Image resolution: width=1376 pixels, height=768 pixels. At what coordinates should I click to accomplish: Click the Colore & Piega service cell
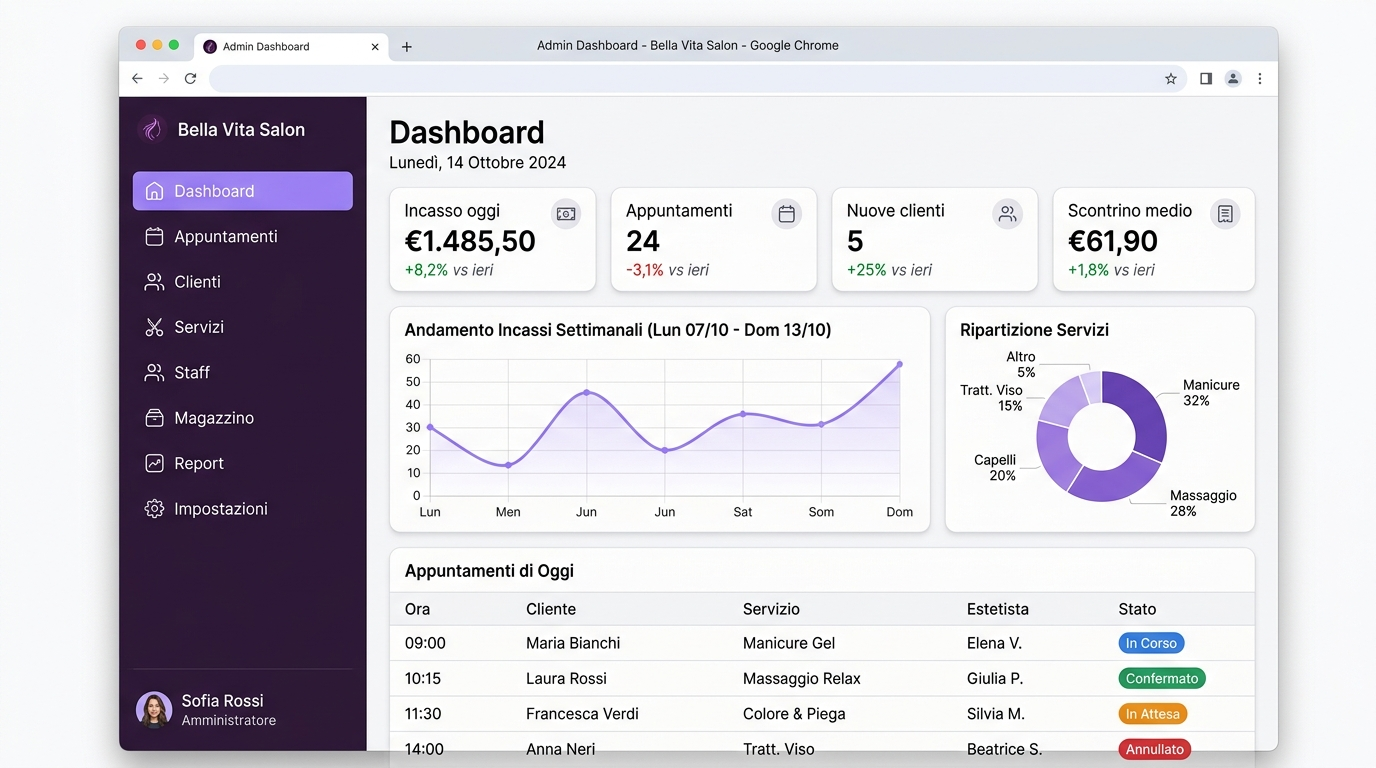[x=794, y=714]
